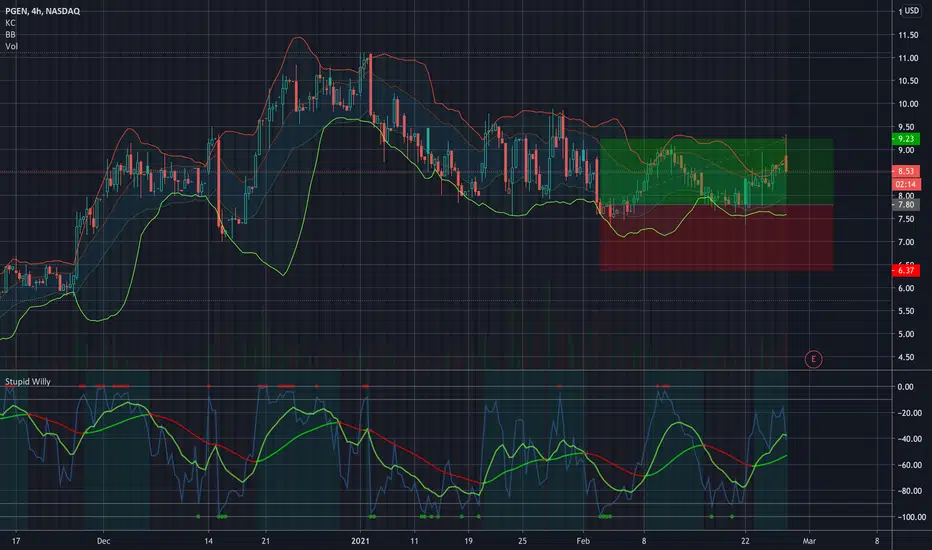932x550 pixels.
Task: Click the gray 7.80 entry price label
Action: (906, 205)
